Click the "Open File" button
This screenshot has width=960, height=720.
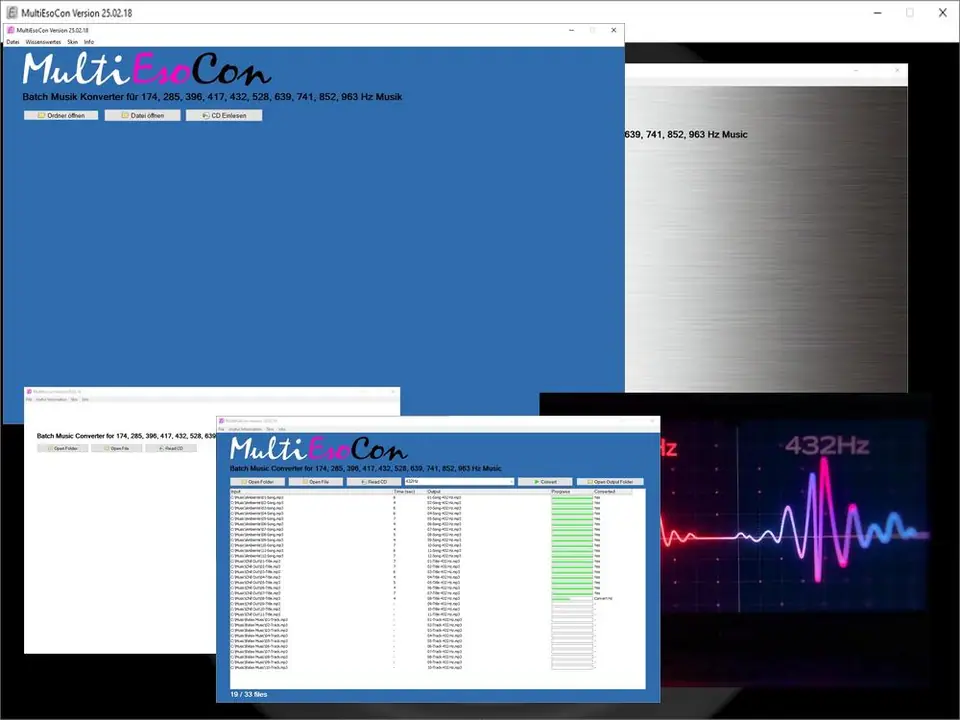(x=315, y=481)
